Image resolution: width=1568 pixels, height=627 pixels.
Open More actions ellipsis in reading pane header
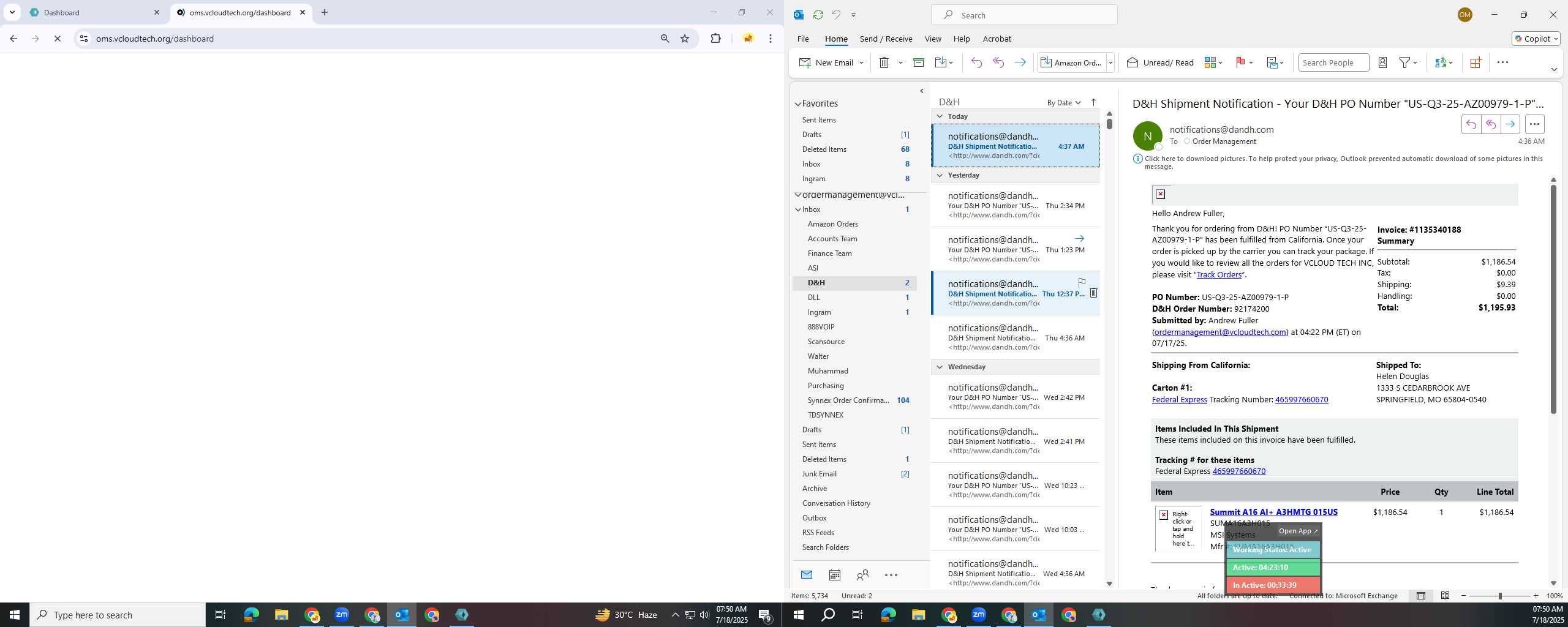[1534, 124]
